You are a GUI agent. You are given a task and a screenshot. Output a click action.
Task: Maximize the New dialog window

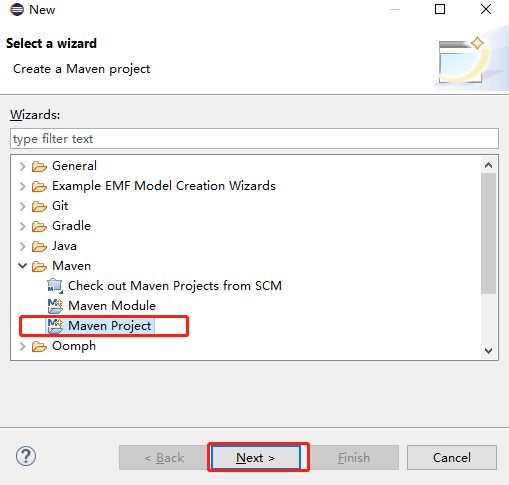[440, 9]
